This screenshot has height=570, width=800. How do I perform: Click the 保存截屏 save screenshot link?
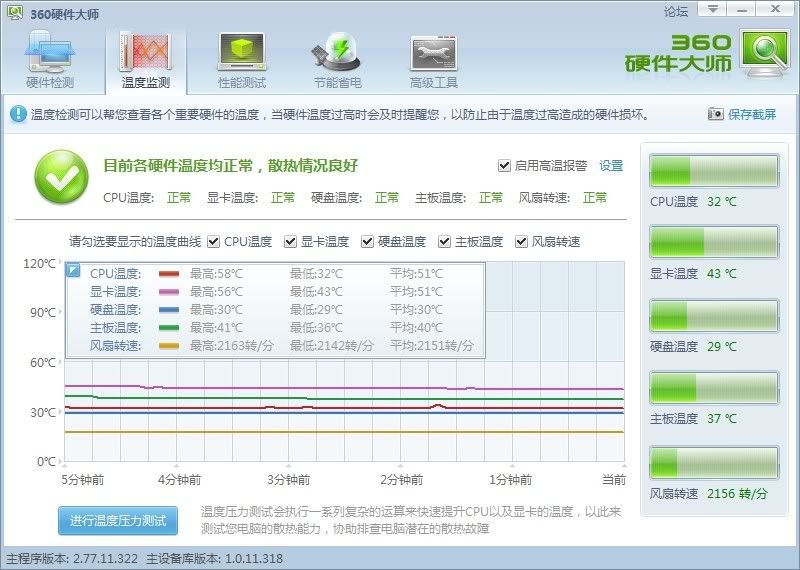752,114
